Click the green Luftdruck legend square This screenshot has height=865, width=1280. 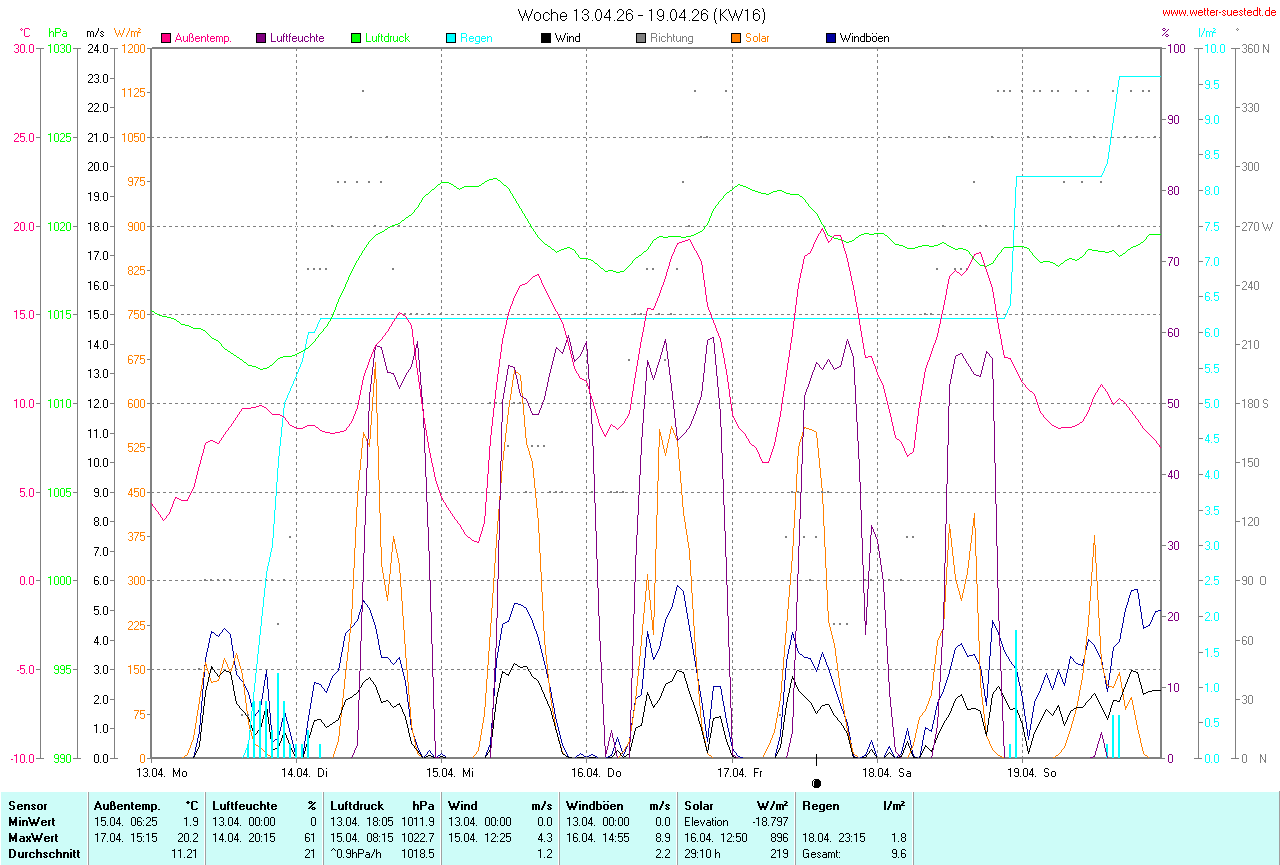tap(356, 39)
